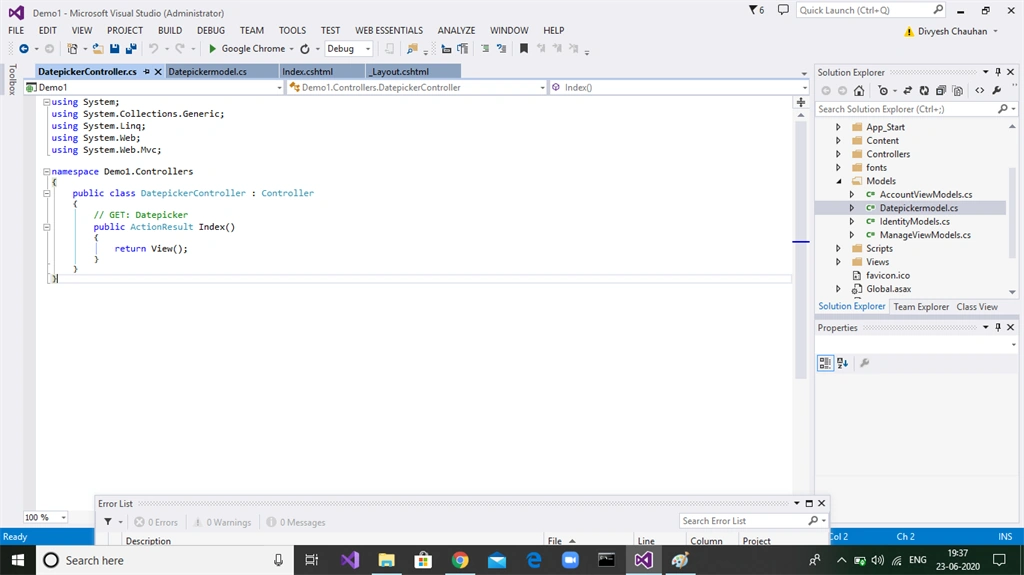Go to Solution Explorer home view
This screenshot has height=575, width=1024.
tap(859, 91)
